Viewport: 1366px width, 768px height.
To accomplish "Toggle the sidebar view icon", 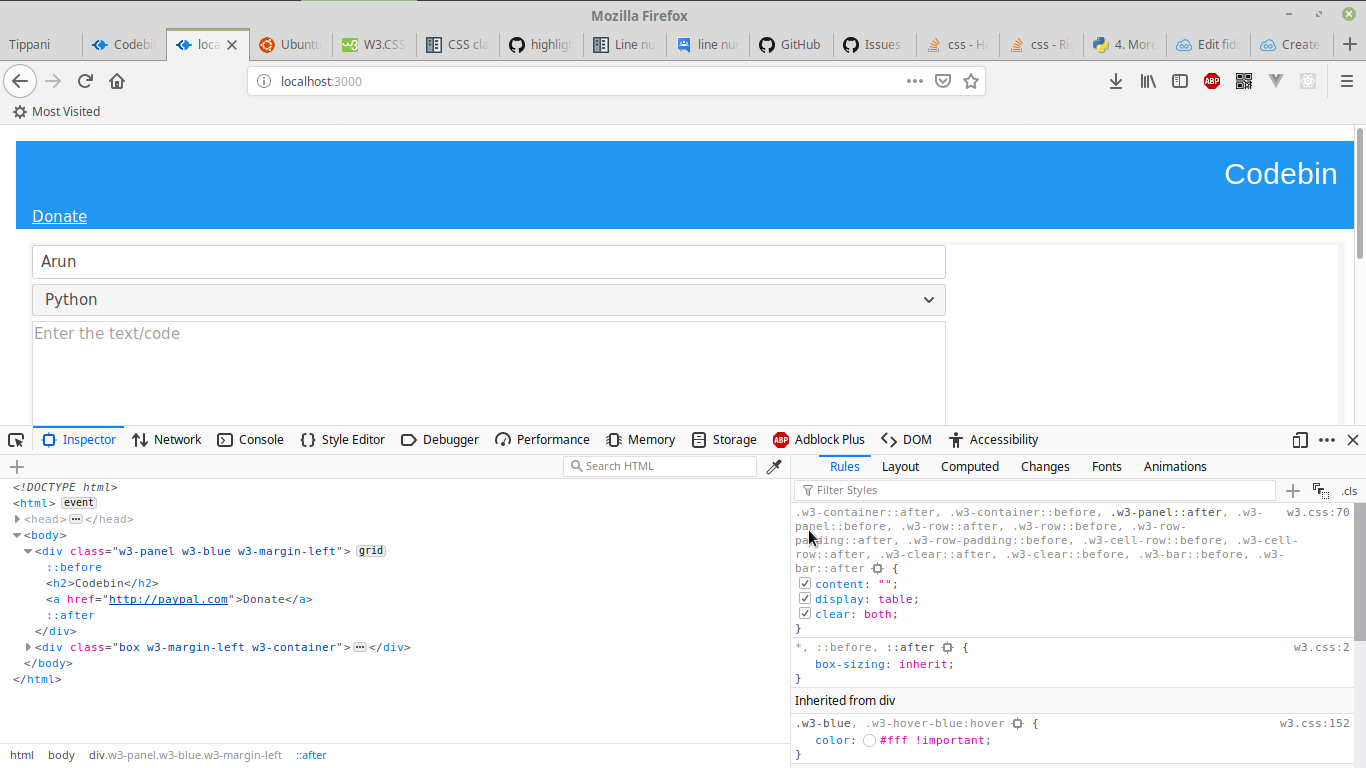I will pos(1180,81).
